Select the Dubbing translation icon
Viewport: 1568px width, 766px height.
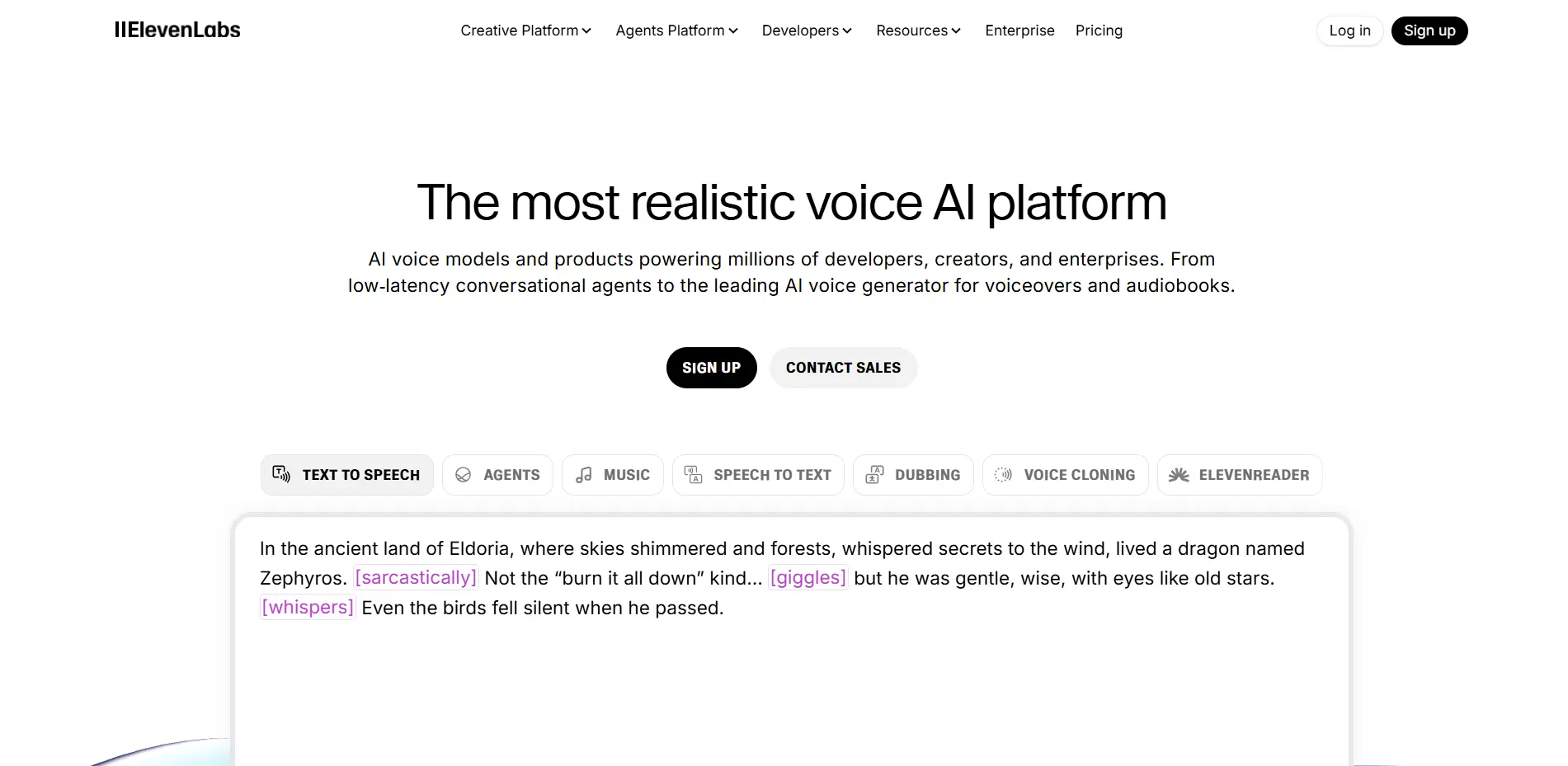pos(873,474)
